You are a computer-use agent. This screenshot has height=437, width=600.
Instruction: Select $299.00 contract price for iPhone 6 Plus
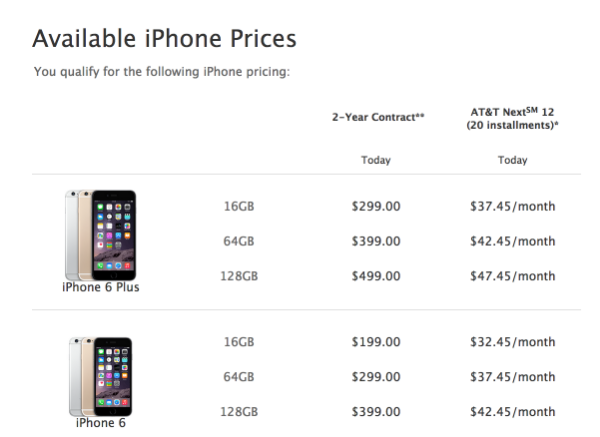tap(376, 206)
